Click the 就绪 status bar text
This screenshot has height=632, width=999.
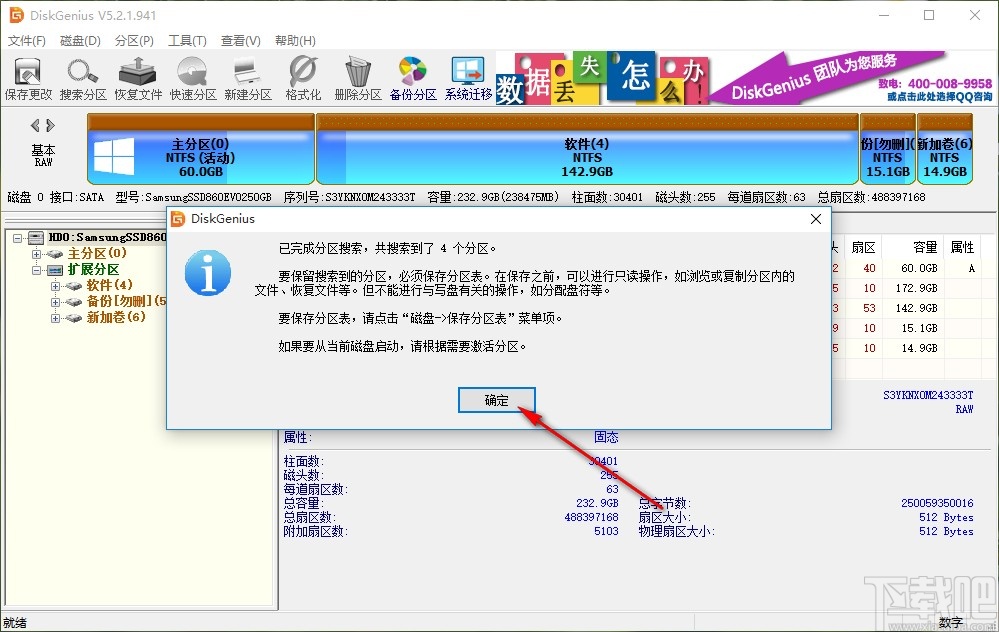pos(15,622)
